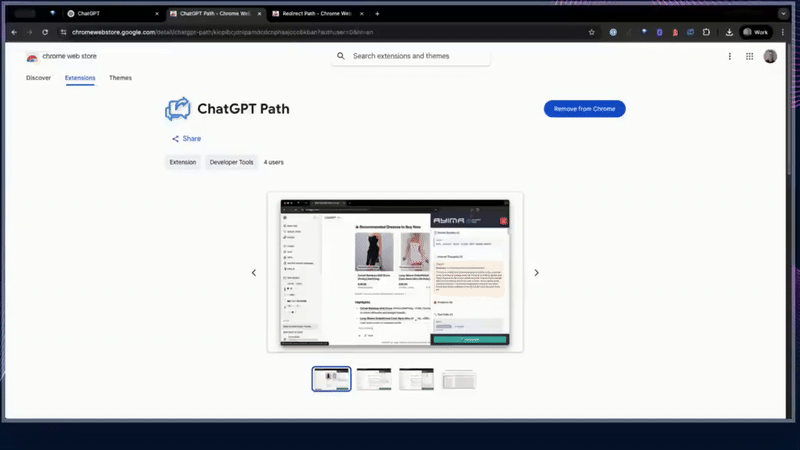This screenshot has height=450, width=800.
Task: Open the Web Store more options menu
Action: 730,56
